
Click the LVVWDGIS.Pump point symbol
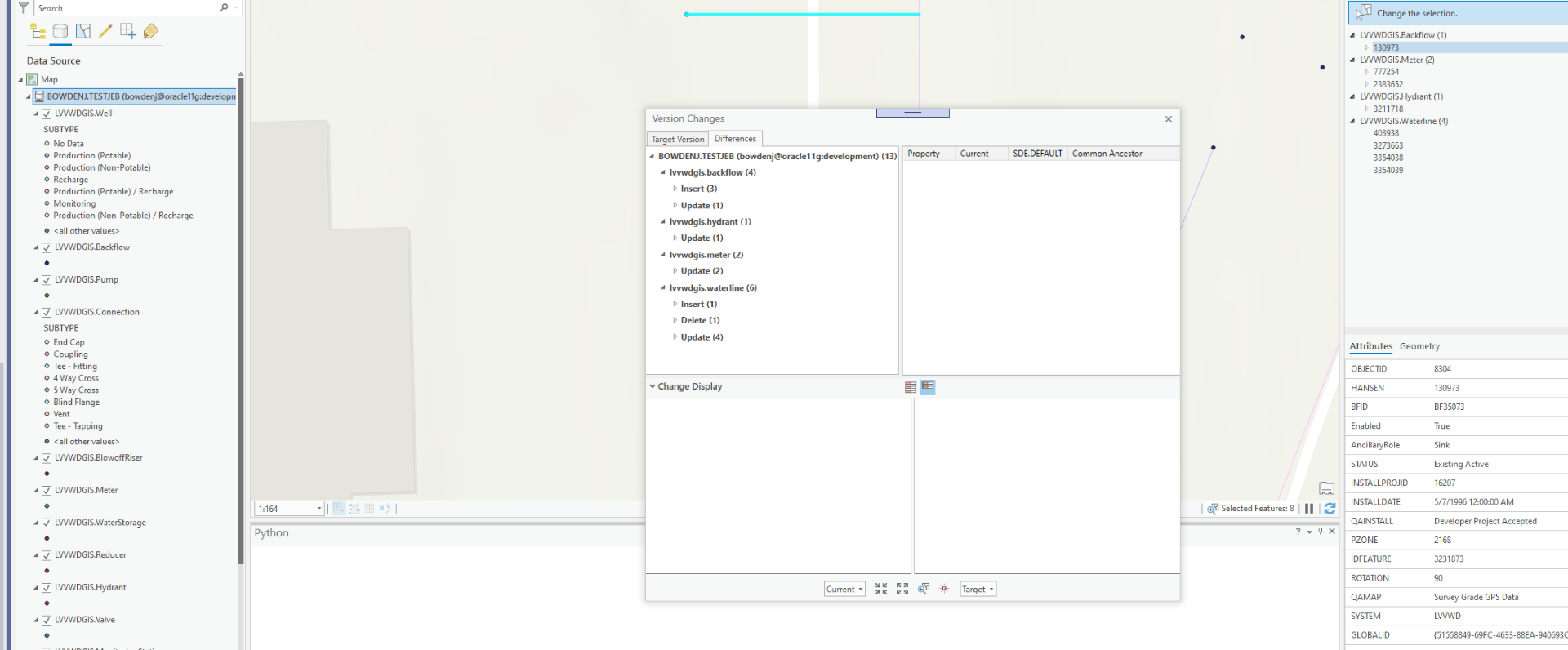pos(47,295)
